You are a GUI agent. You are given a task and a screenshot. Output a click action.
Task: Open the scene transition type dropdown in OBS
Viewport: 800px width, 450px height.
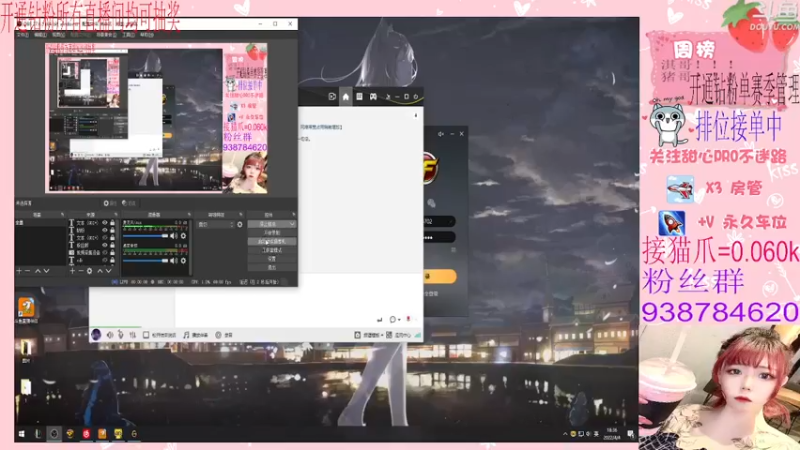216,224
